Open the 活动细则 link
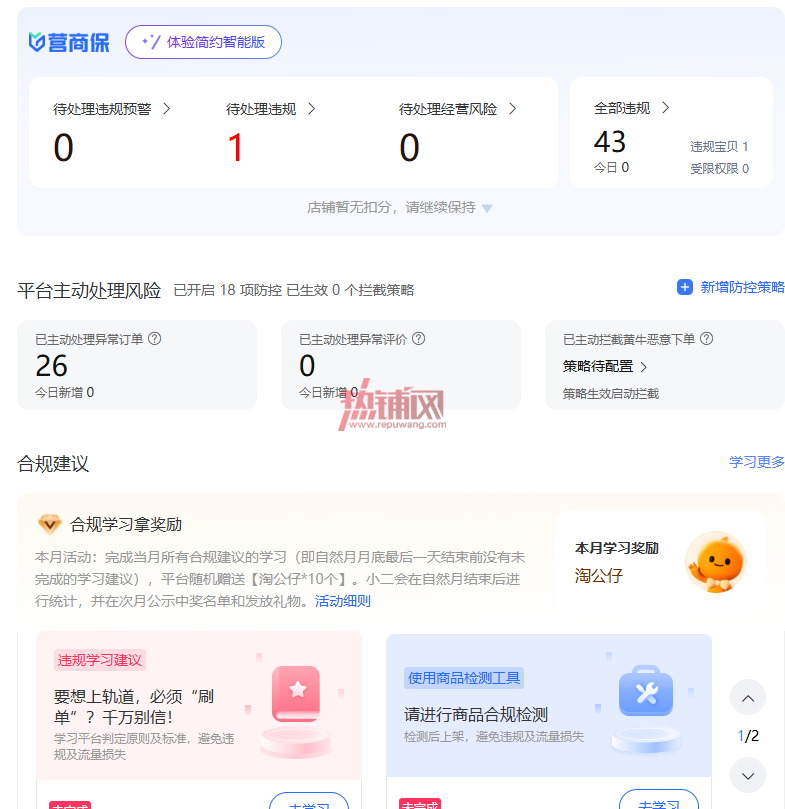This screenshot has height=809, width=785. 343,601
